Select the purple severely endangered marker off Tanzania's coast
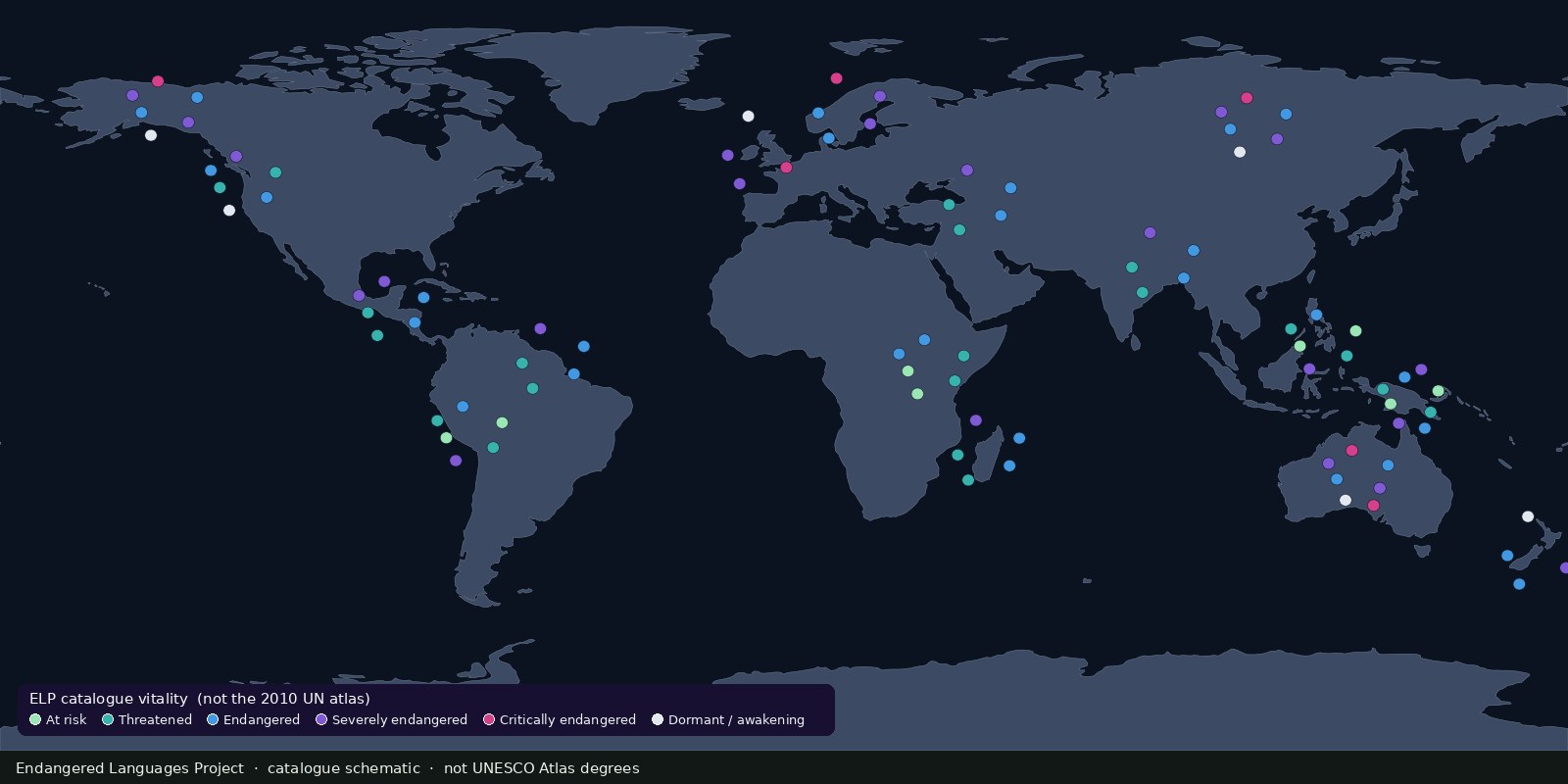 point(976,420)
